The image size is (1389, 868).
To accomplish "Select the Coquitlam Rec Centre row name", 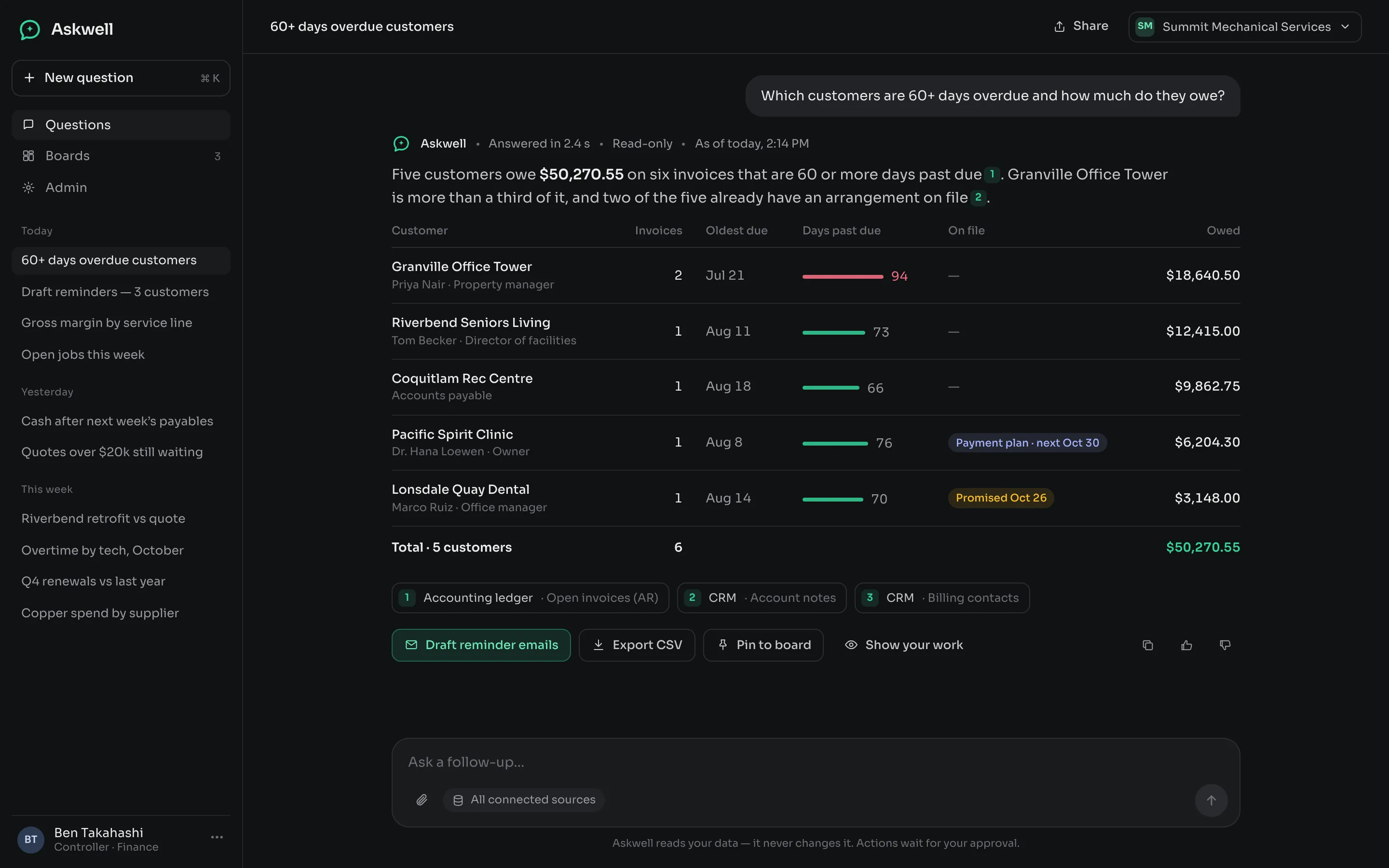I will pyautogui.click(x=462, y=379).
